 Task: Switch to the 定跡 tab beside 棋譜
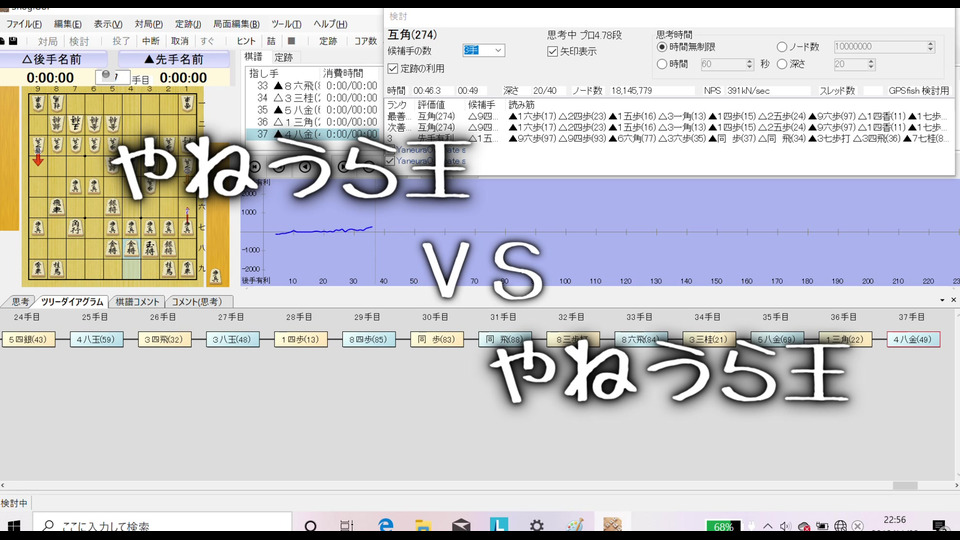click(283, 57)
